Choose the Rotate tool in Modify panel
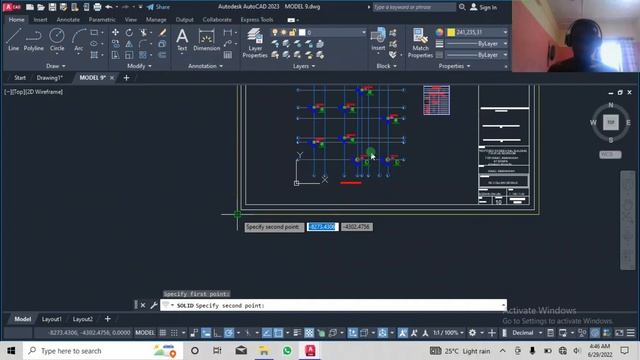The image size is (640, 360). [x=129, y=33]
